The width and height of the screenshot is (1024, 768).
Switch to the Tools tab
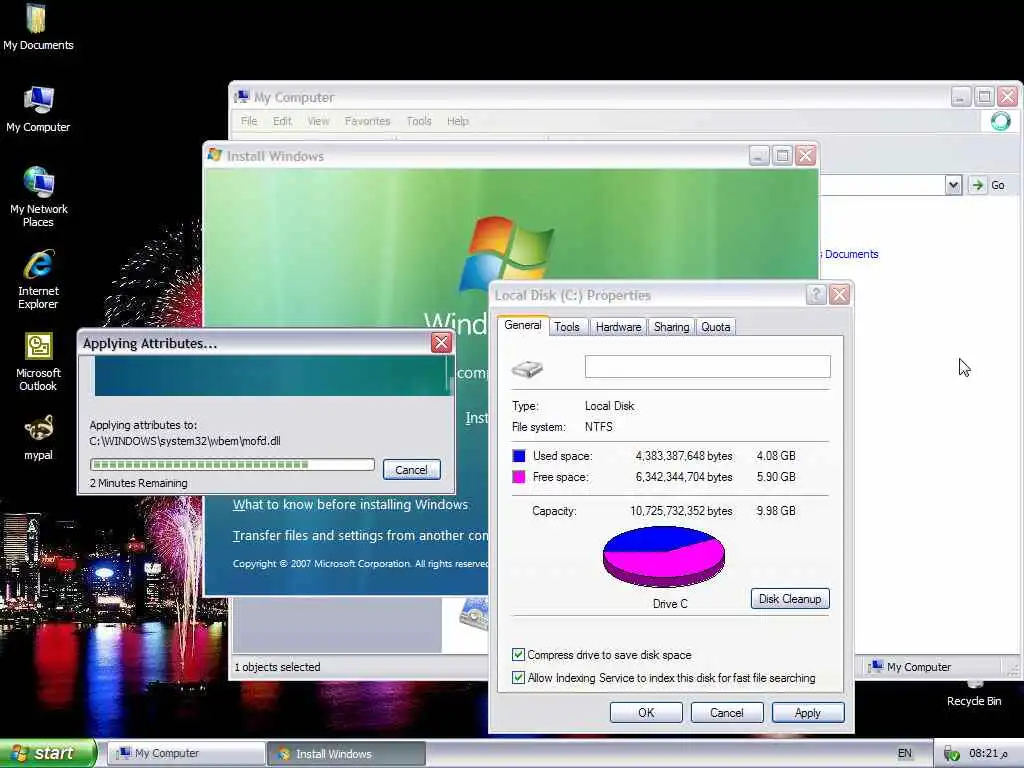(567, 327)
